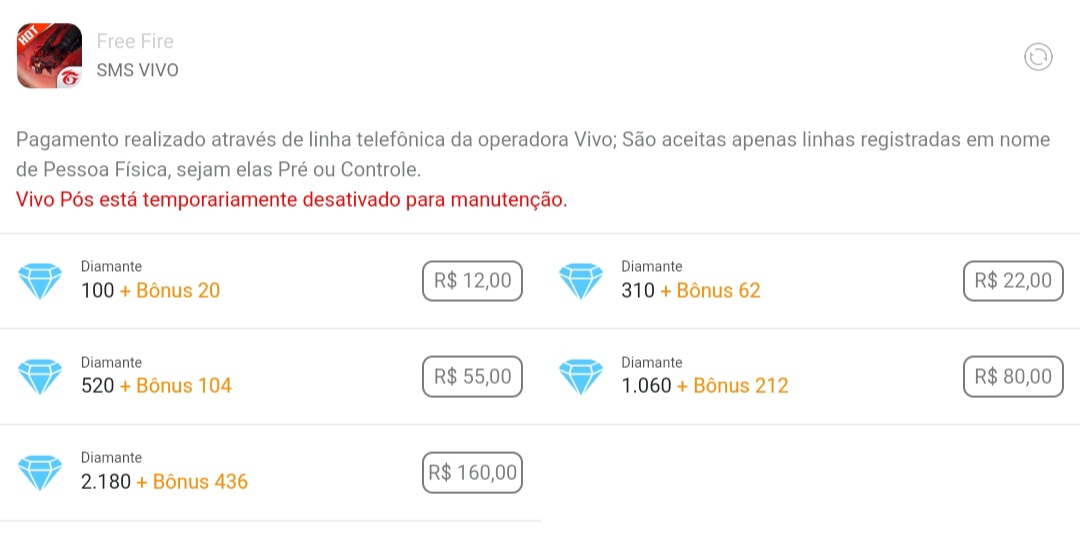The width and height of the screenshot is (1080, 553).
Task: Buy the package priced R$ 12,00
Action: (x=472, y=281)
